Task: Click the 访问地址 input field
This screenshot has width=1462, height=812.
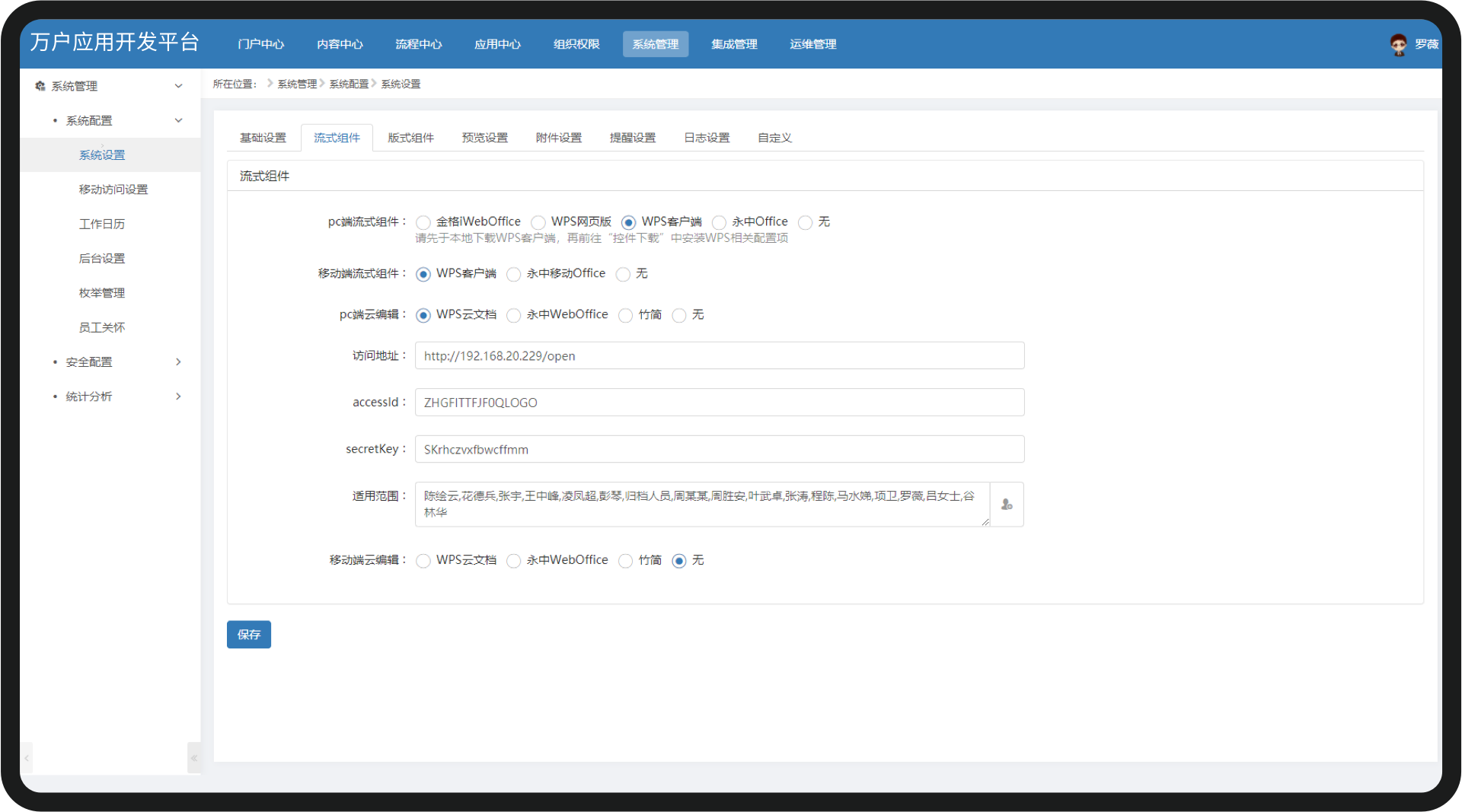Action: pyautogui.click(x=720, y=355)
